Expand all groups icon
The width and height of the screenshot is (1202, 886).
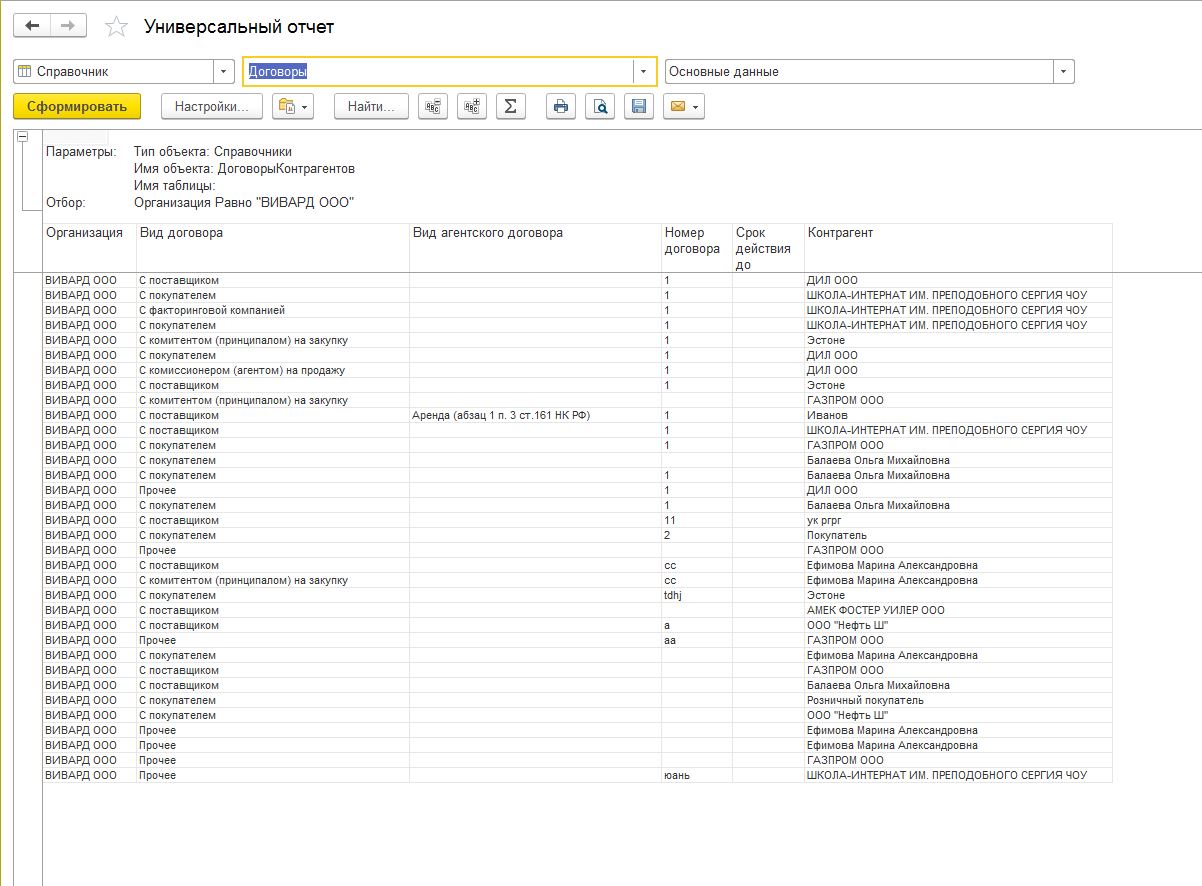point(472,106)
